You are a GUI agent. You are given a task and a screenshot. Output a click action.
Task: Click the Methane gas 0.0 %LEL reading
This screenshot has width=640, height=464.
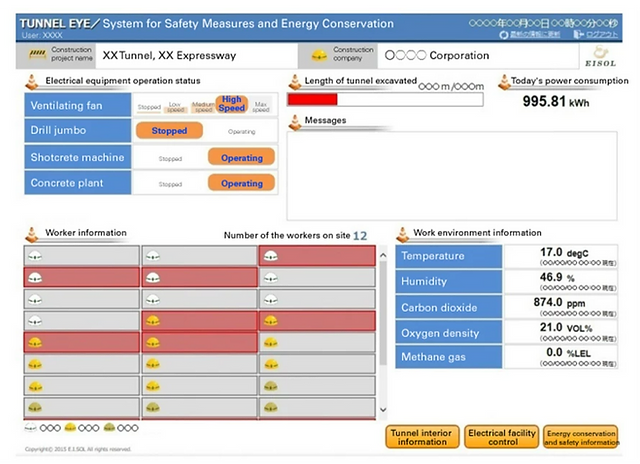(x=561, y=357)
